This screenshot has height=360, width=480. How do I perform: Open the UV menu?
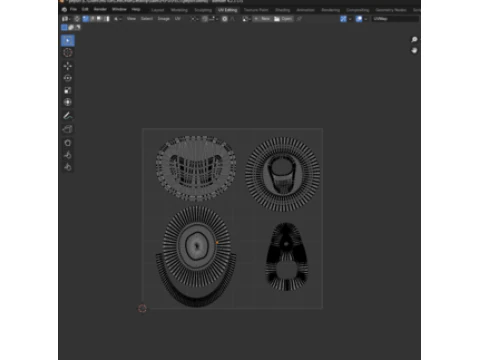click(x=177, y=19)
